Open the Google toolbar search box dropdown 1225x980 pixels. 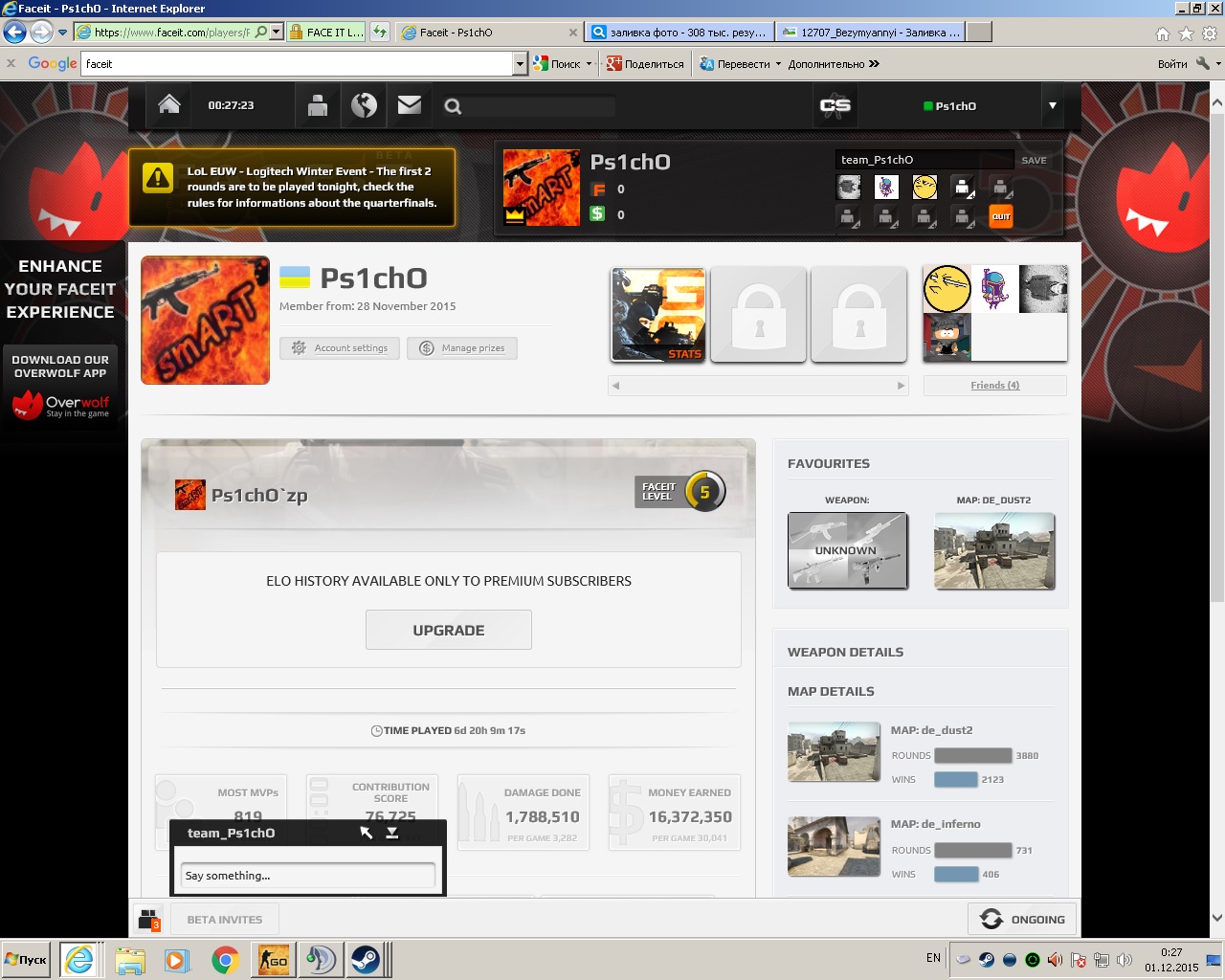pyautogui.click(x=521, y=64)
